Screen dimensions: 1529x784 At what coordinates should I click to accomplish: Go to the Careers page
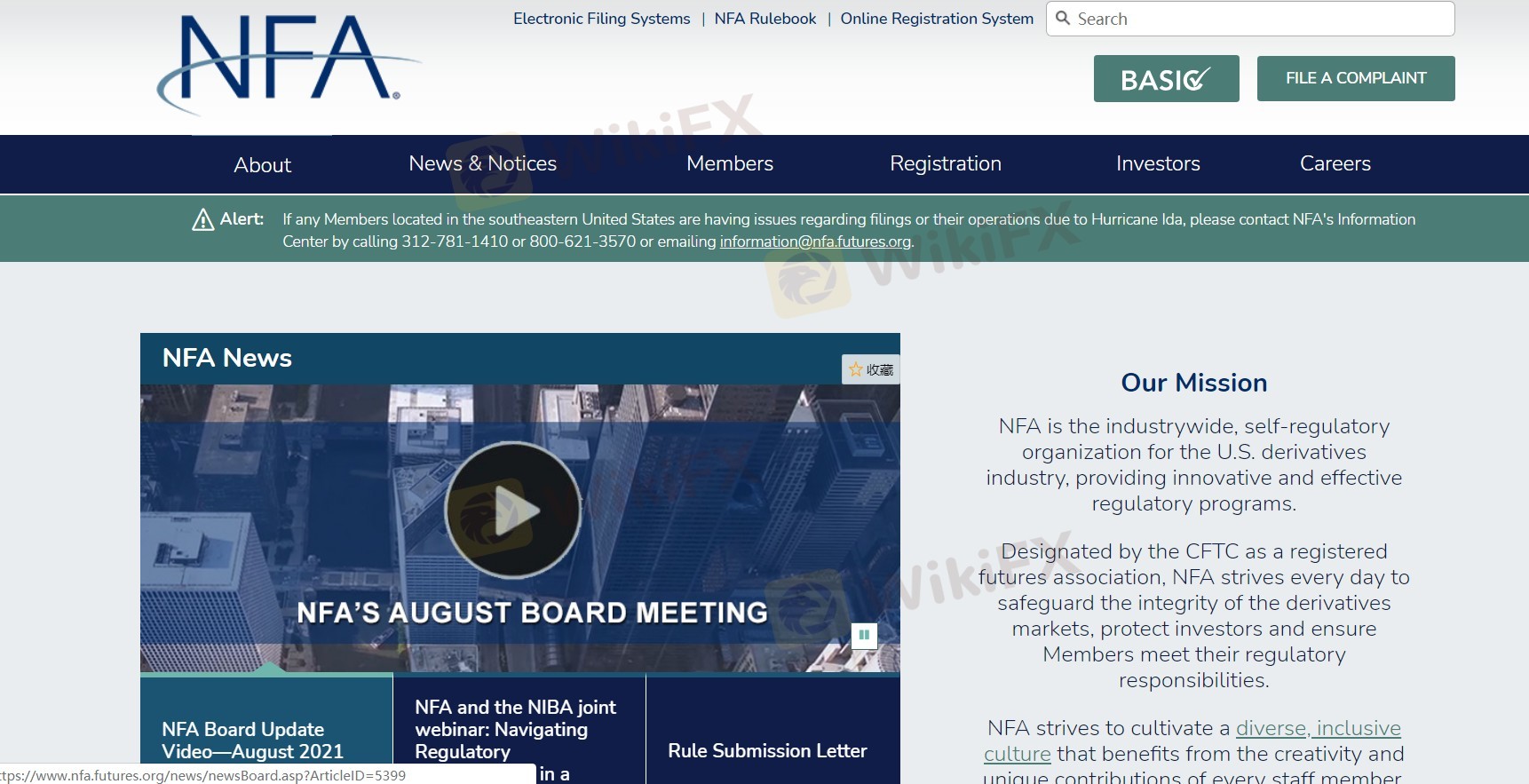click(1335, 163)
